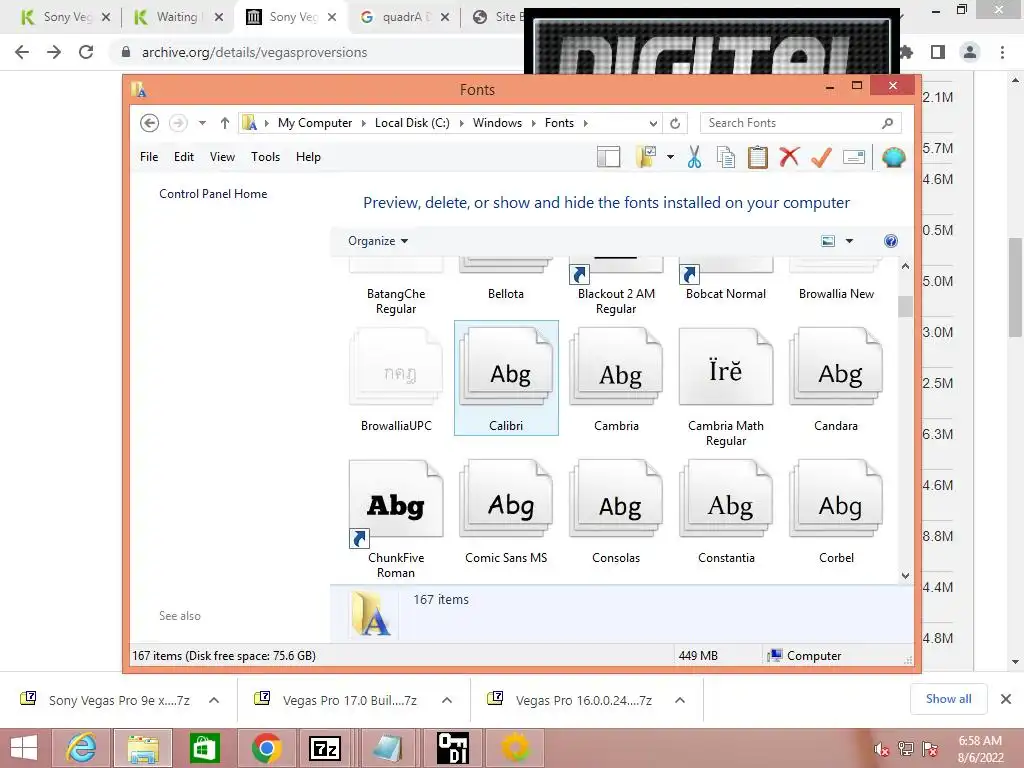The image size is (1024, 768).
Task: Click the Browallia New font label
Action: (836, 294)
